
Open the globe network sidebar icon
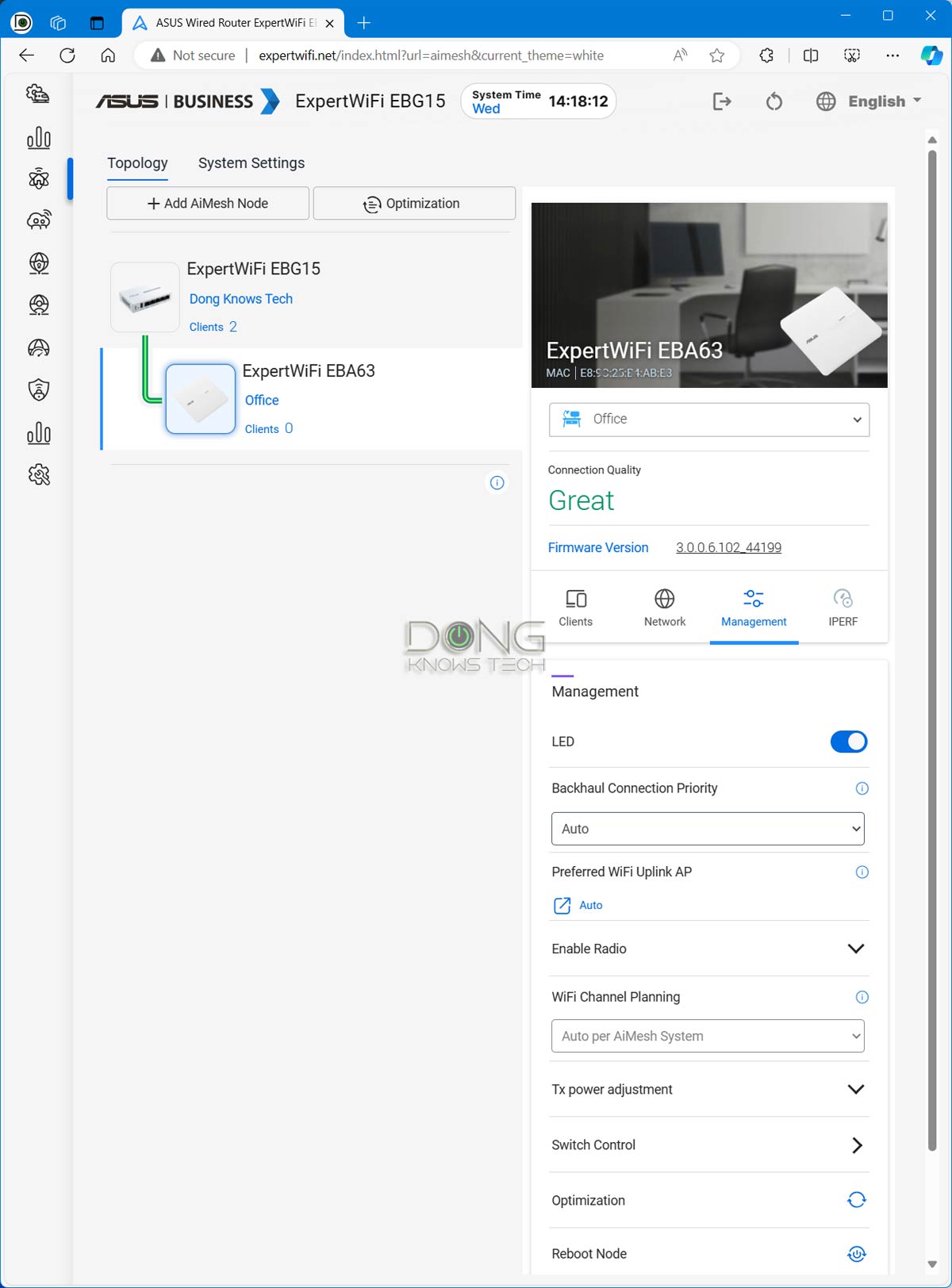coord(38,263)
